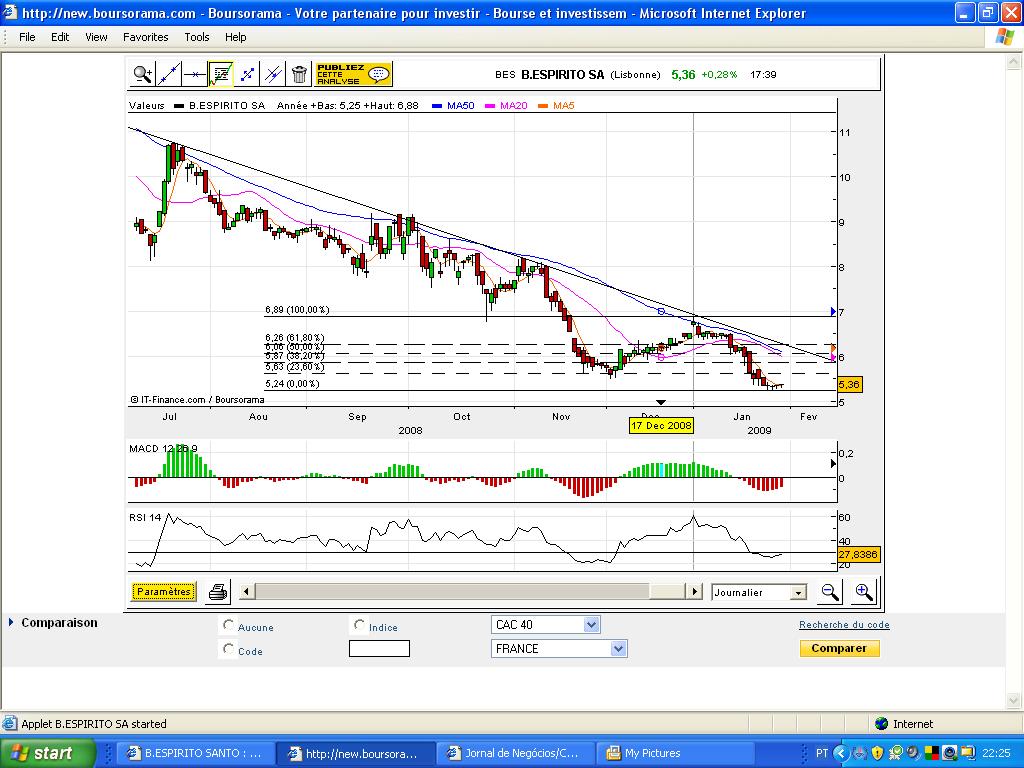1024x768 pixels.
Task: Click the Applet B.ESPIRITO SA started status
Action: (x=94, y=724)
